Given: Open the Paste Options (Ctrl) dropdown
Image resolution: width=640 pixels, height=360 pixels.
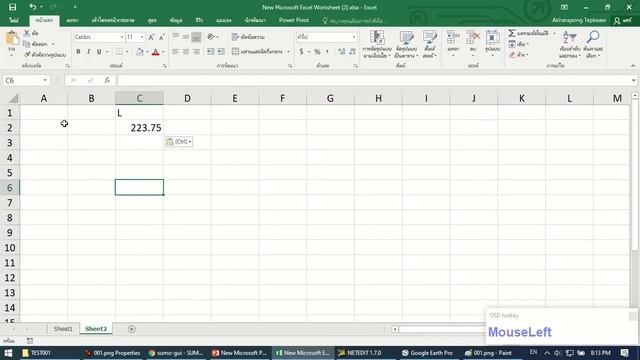Looking at the screenshot, I should 179,142.
